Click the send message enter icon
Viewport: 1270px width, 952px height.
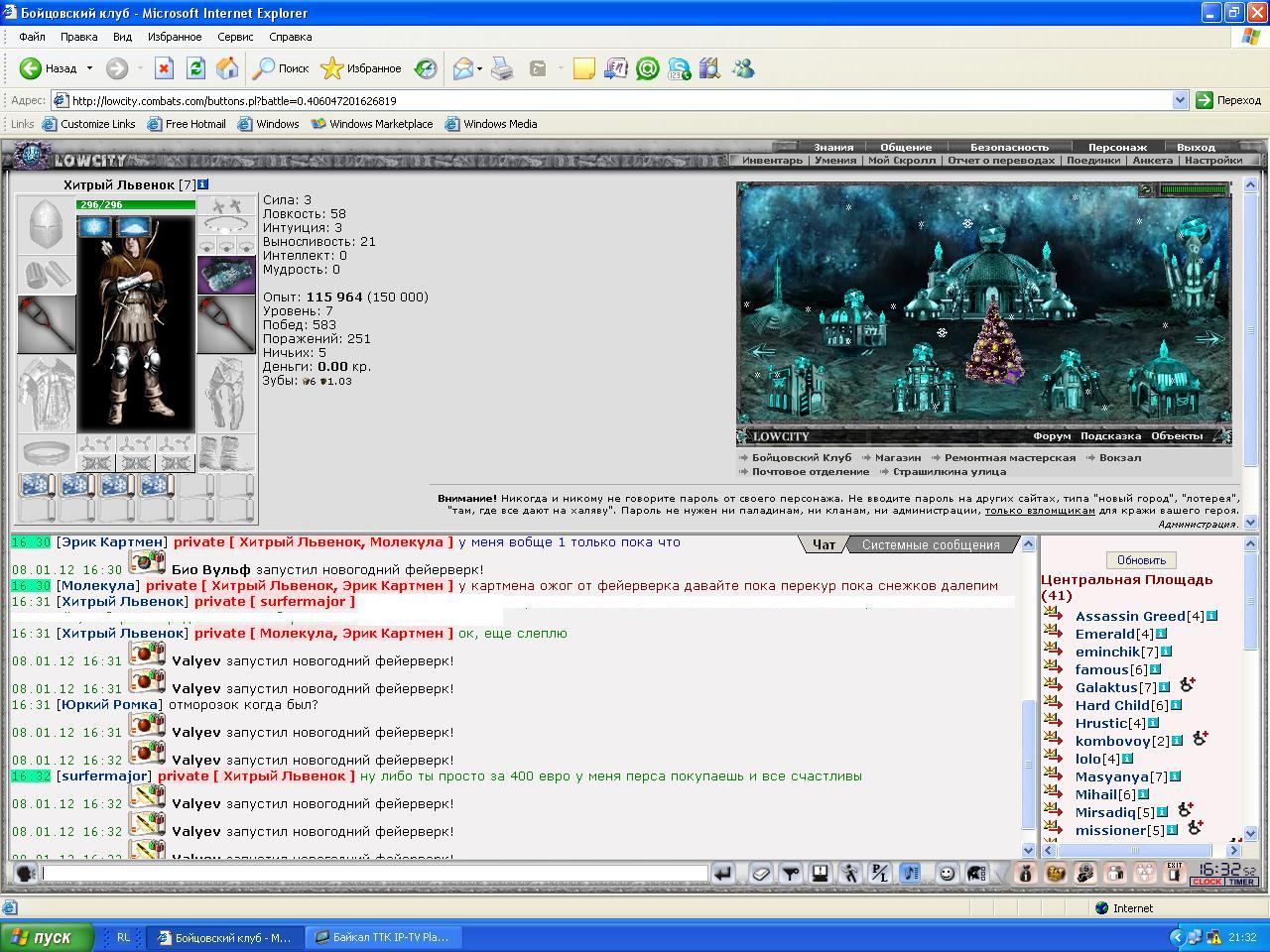click(x=723, y=873)
